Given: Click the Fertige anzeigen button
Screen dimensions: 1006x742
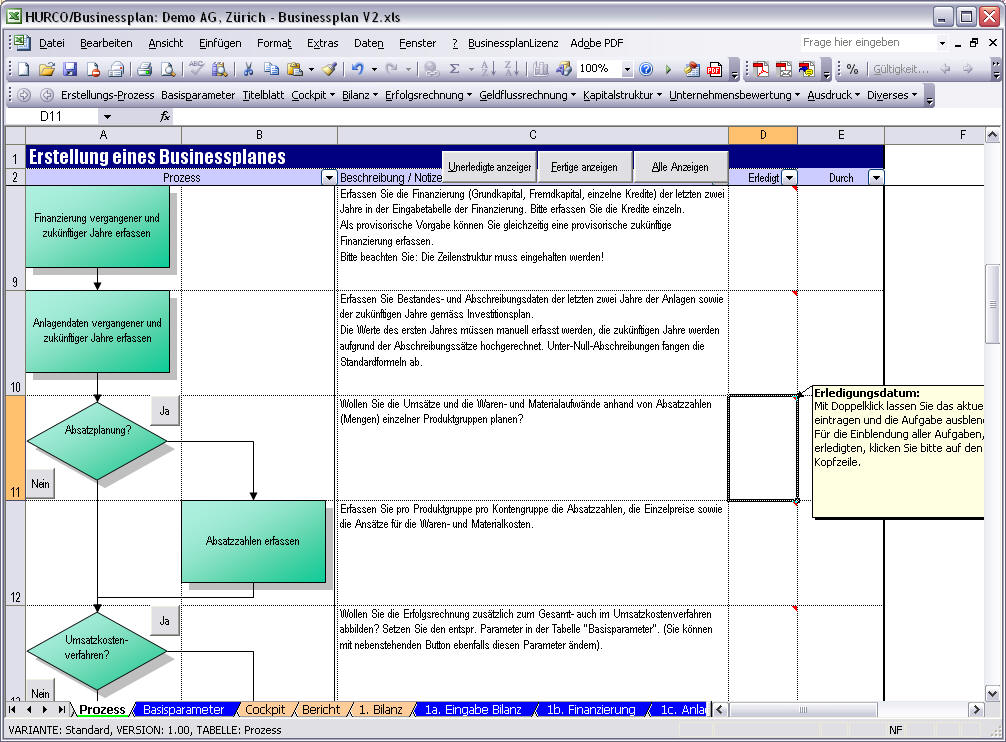Looking at the screenshot, I should pyautogui.click(x=584, y=167).
